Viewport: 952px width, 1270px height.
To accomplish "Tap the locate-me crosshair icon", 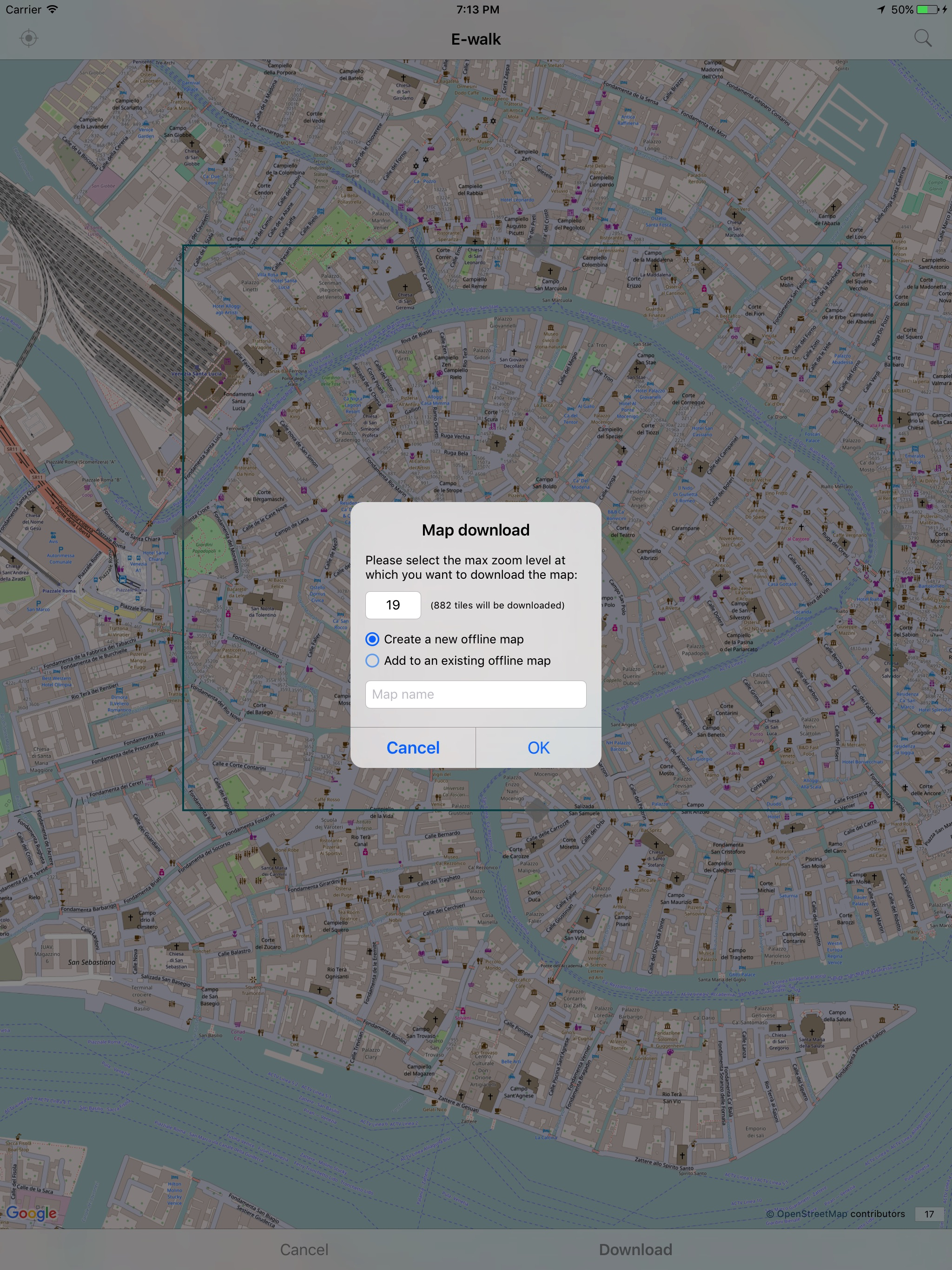I will (x=28, y=39).
